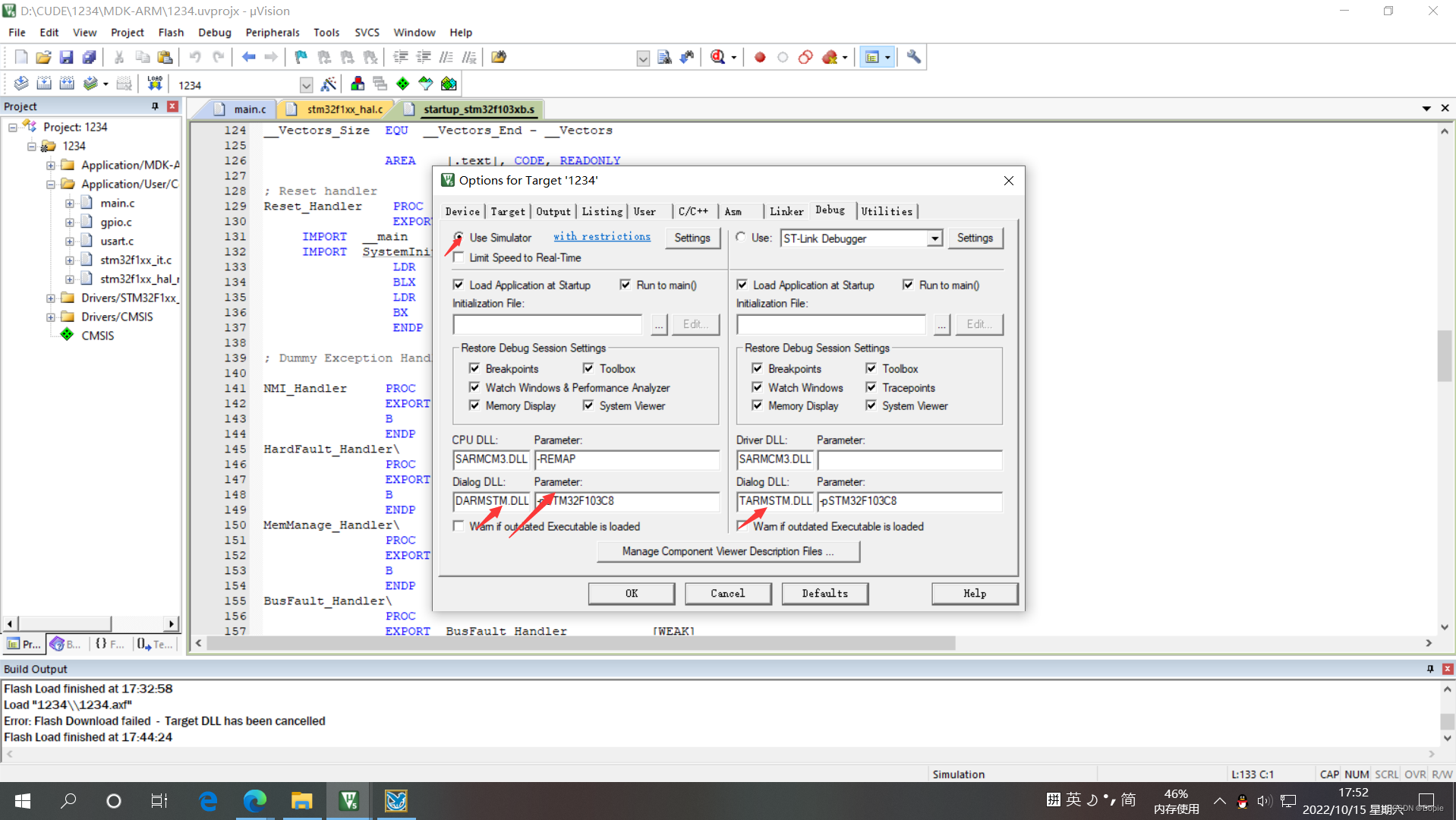Open the Manage Project Items icon

pos(358,84)
